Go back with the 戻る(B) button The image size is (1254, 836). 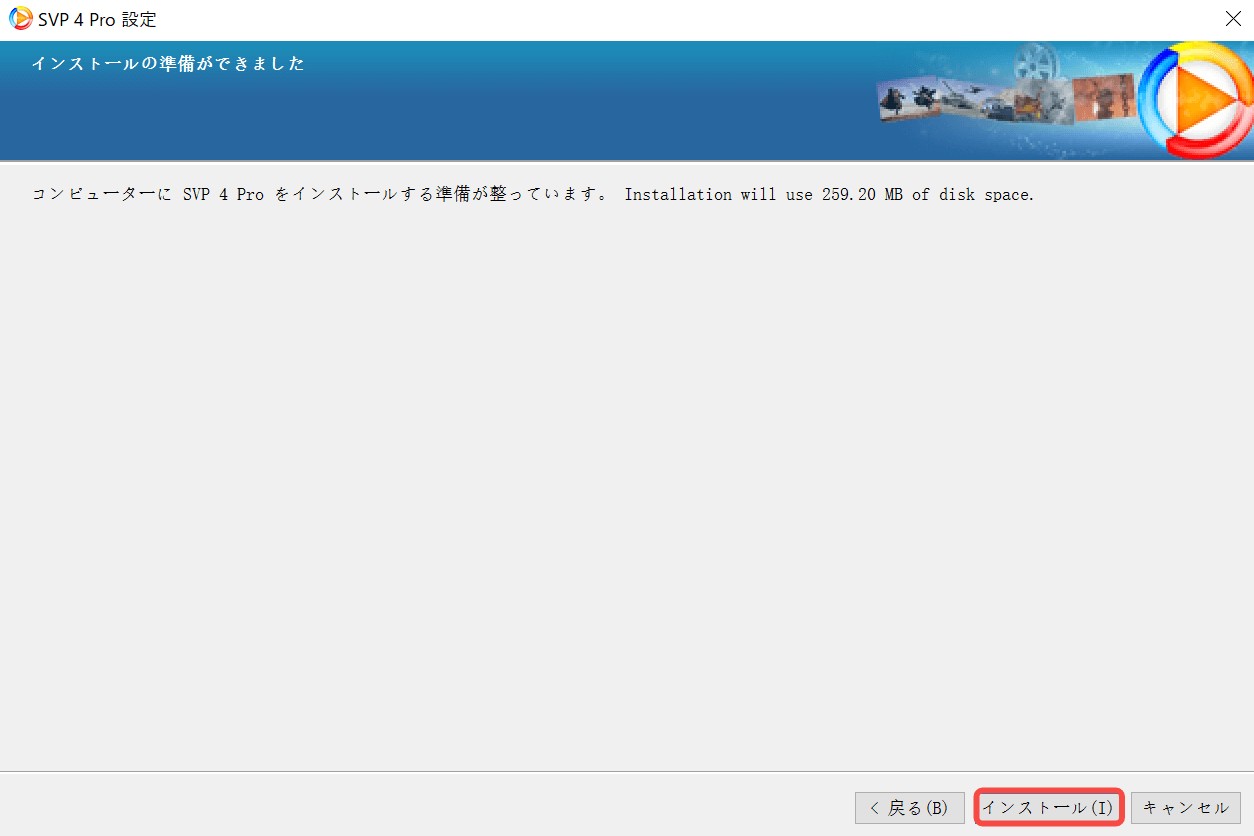tap(909, 808)
